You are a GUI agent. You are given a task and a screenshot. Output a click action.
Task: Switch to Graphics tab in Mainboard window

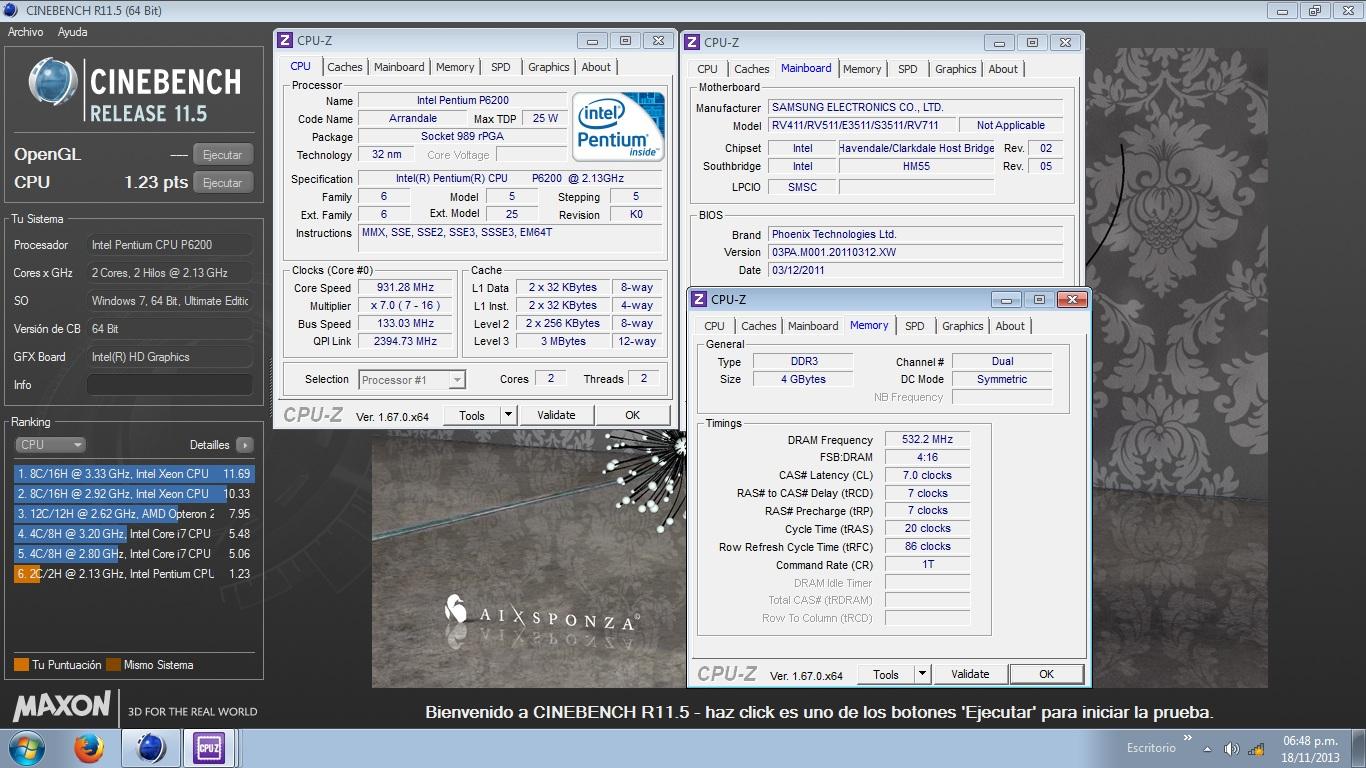pyautogui.click(x=956, y=69)
